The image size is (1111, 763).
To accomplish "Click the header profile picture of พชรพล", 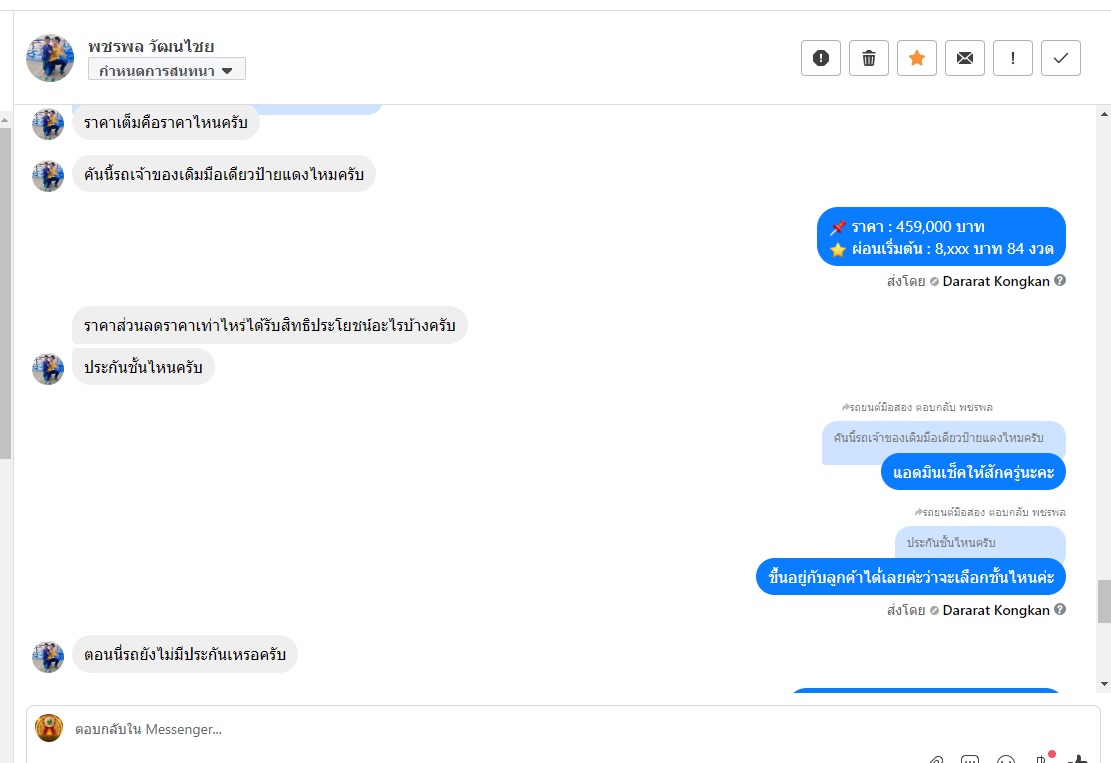I will pyautogui.click(x=50, y=57).
